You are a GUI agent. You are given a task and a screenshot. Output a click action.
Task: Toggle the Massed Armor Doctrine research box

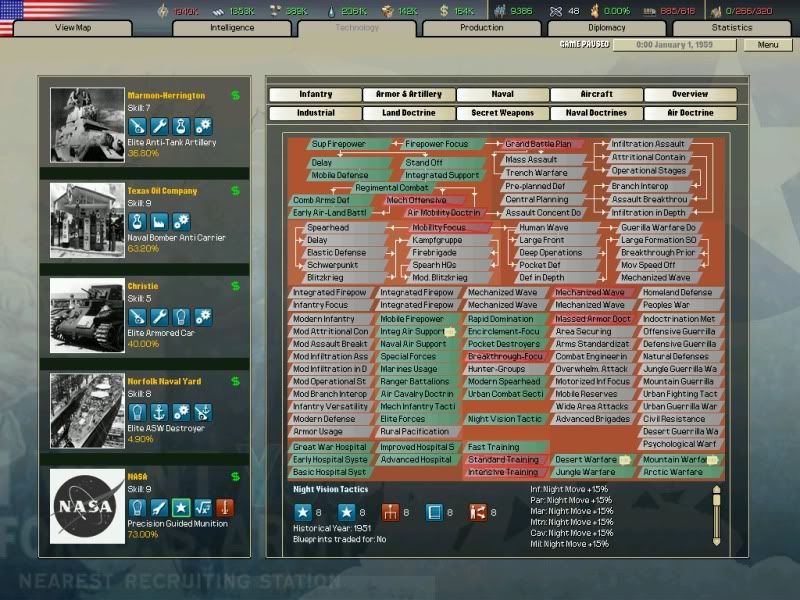tap(596, 318)
